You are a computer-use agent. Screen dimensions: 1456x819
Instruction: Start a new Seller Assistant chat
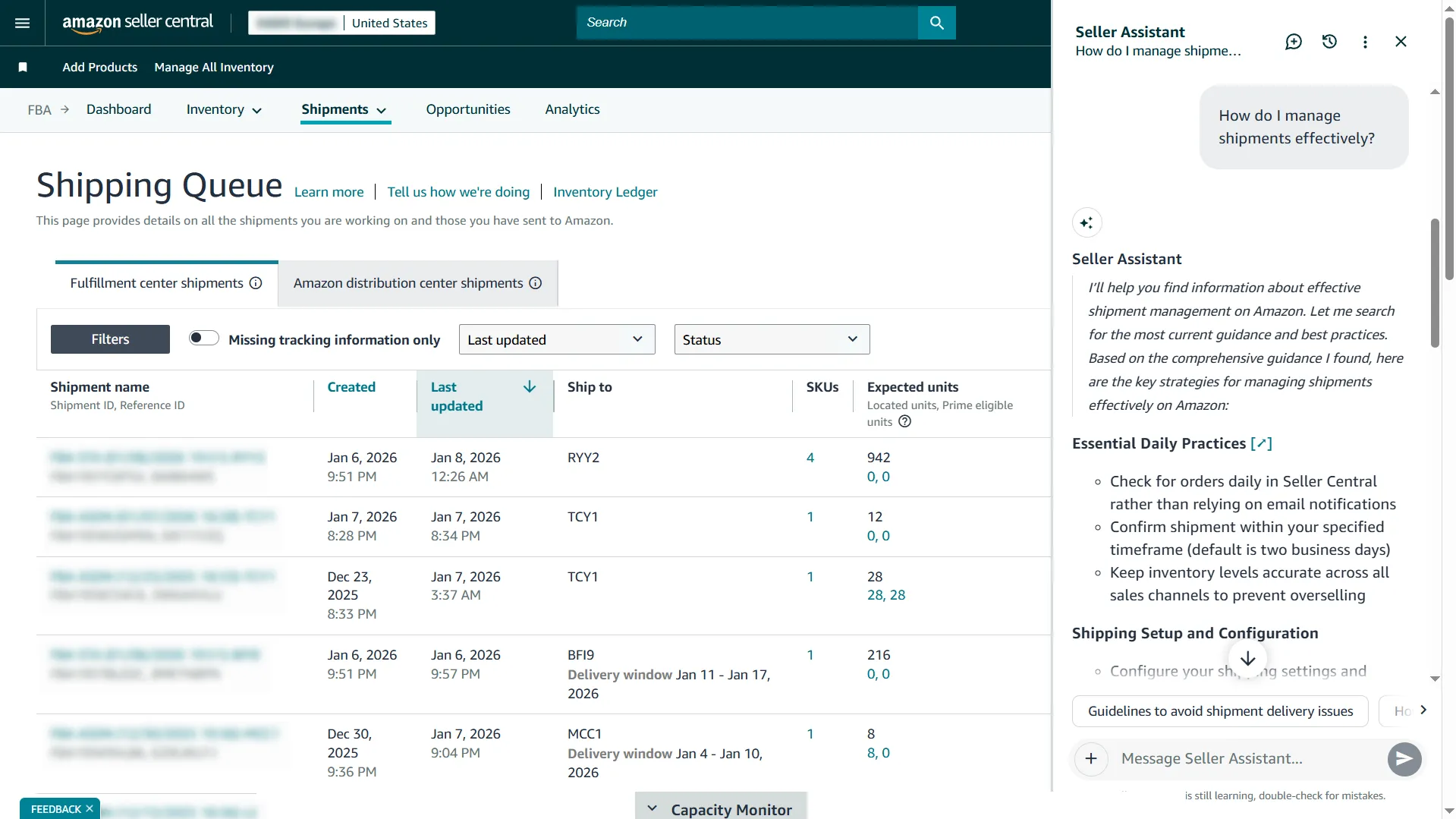[x=1293, y=42]
